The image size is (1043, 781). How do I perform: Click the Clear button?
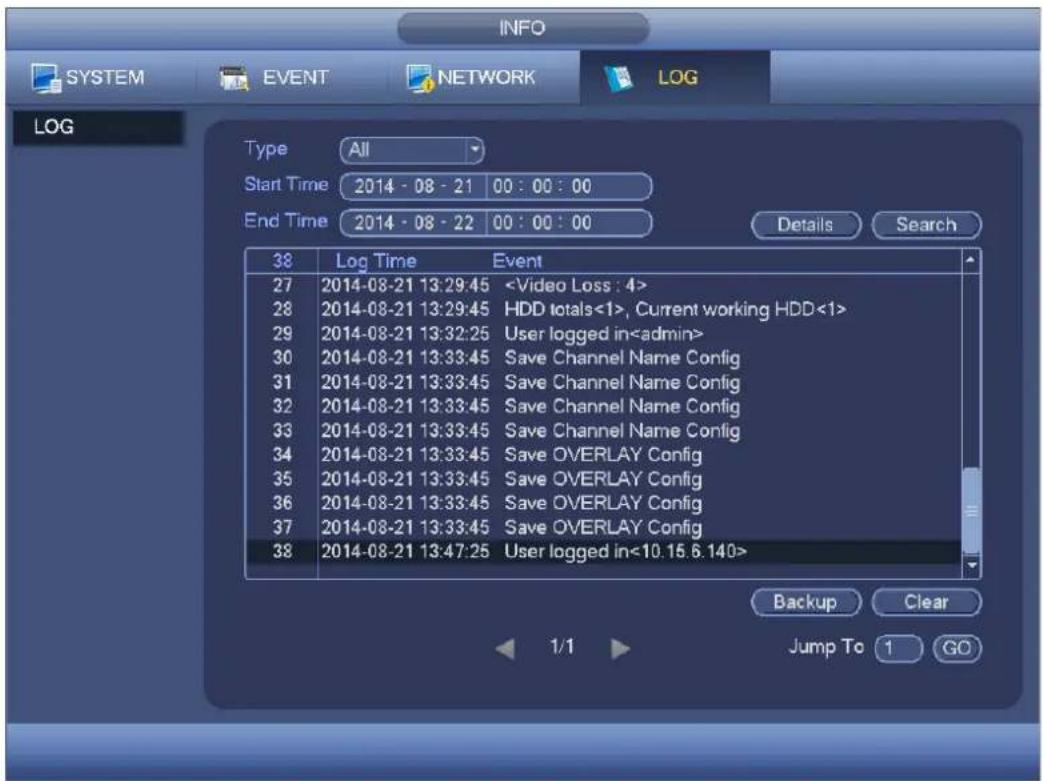(x=926, y=603)
